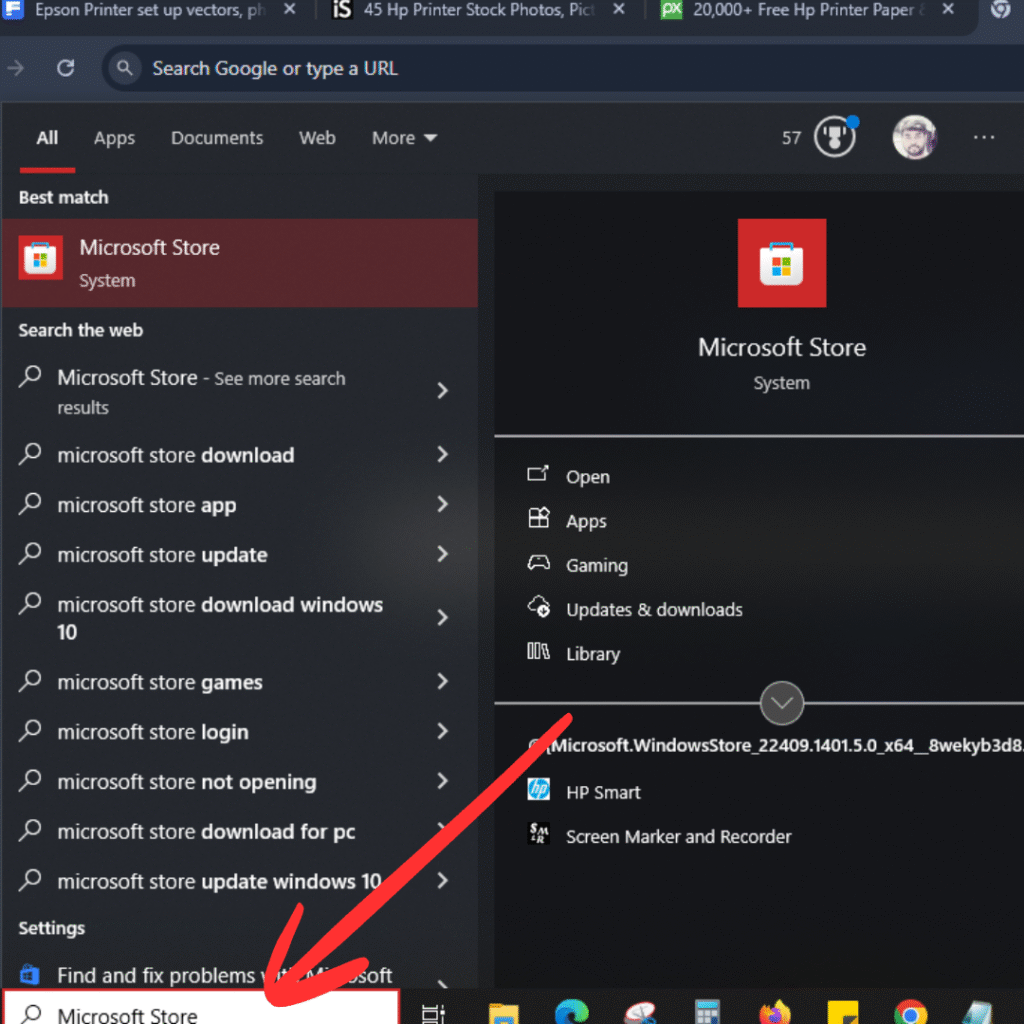Select 'Microsoft Store - See more search results'
Screen dimensions: 1024x1024
click(x=201, y=391)
